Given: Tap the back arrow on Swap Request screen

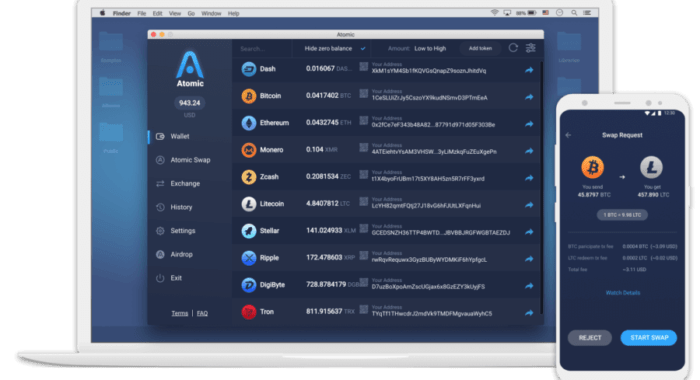Looking at the screenshot, I should coord(568,135).
